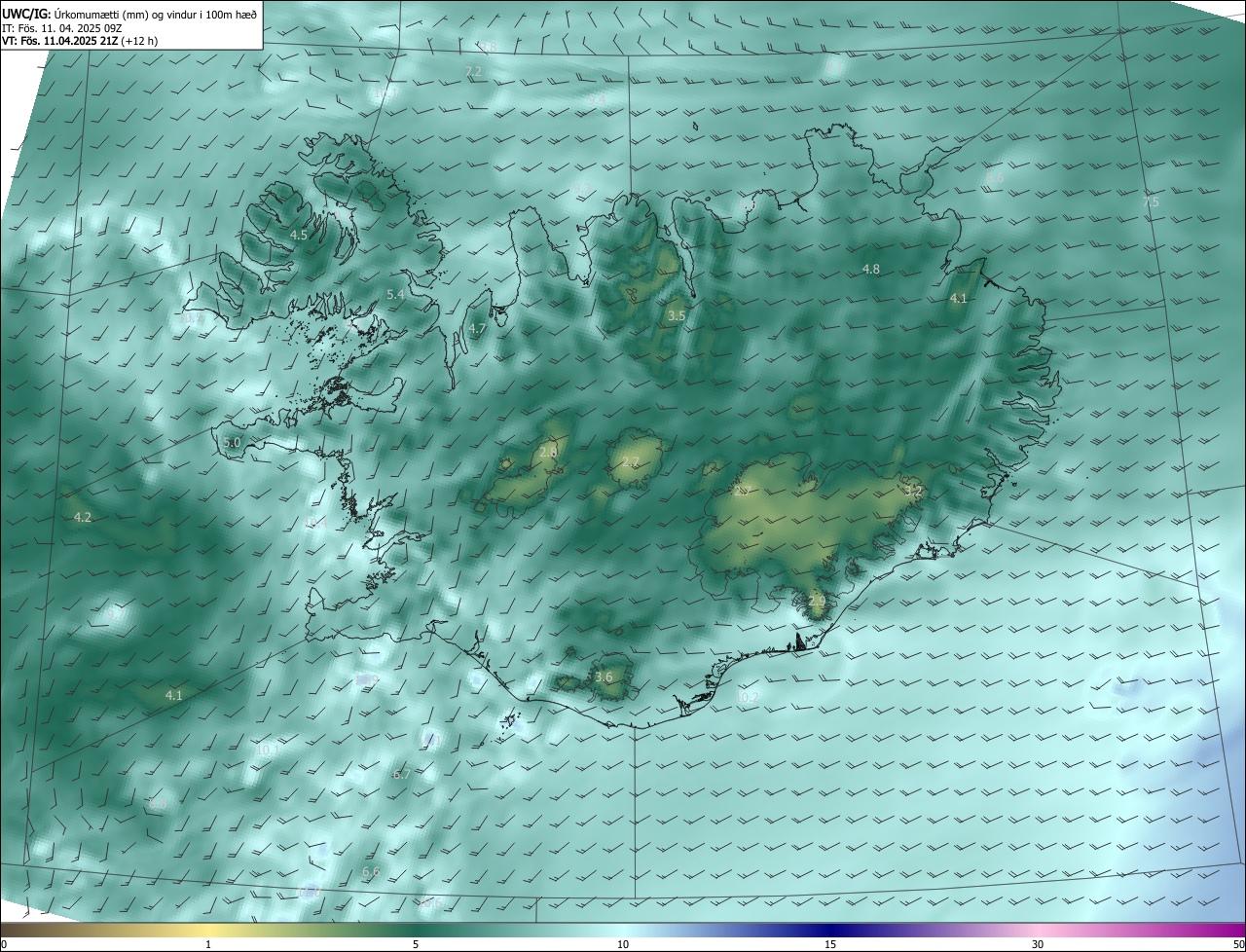The image size is (1246, 952).
Task: Click the 2.8 value label on the map
Action: (548, 452)
